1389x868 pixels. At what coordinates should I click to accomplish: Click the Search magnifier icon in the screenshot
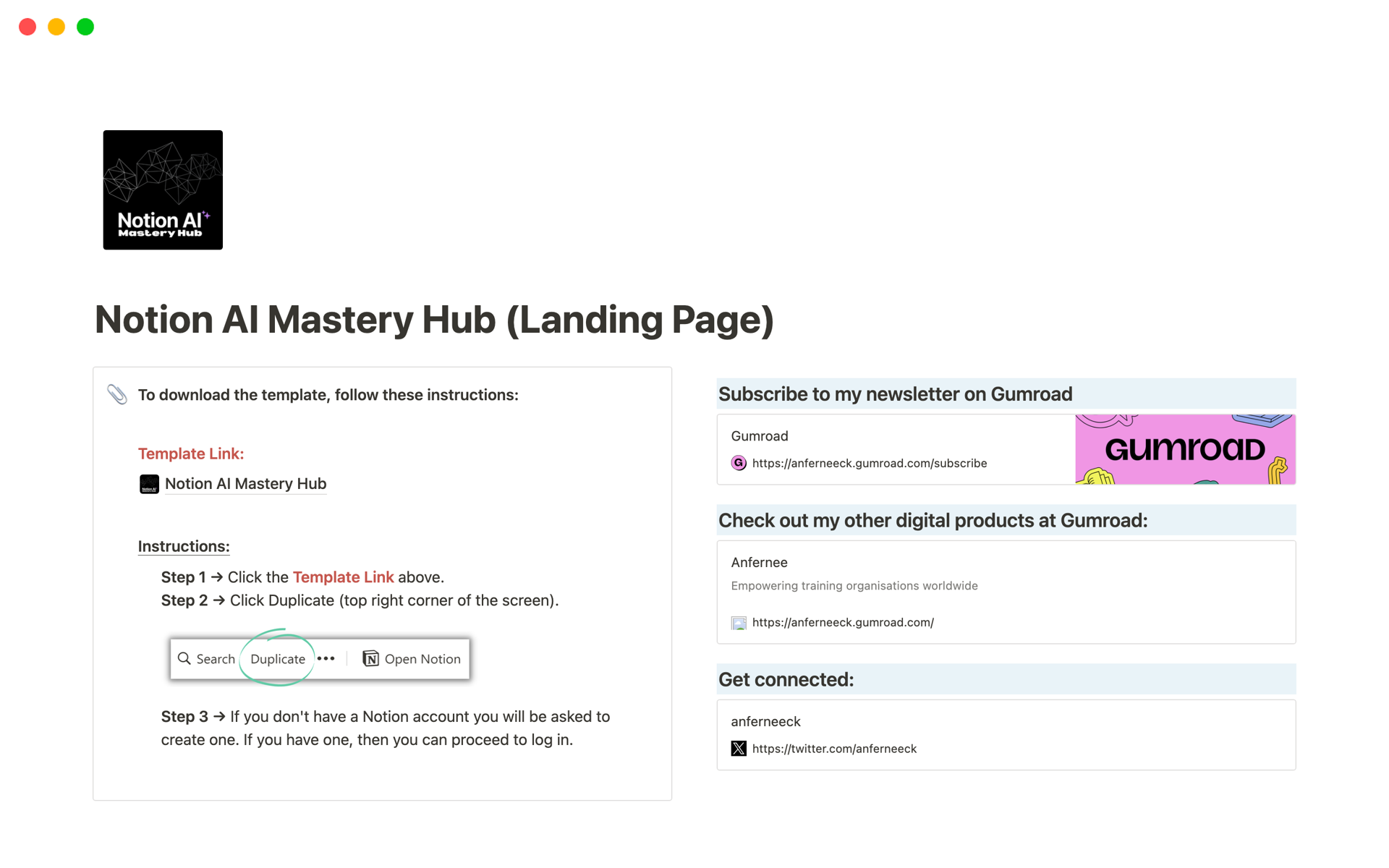(184, 658)
